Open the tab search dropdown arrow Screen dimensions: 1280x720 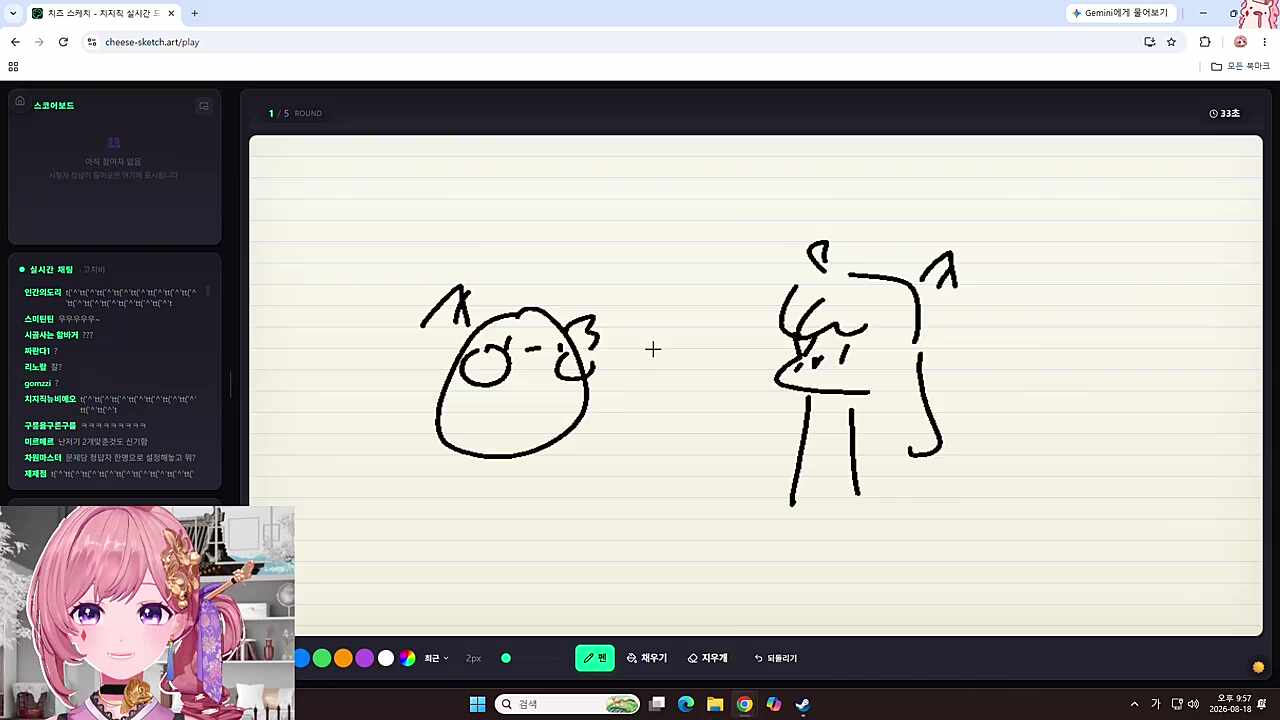[12, 13]
